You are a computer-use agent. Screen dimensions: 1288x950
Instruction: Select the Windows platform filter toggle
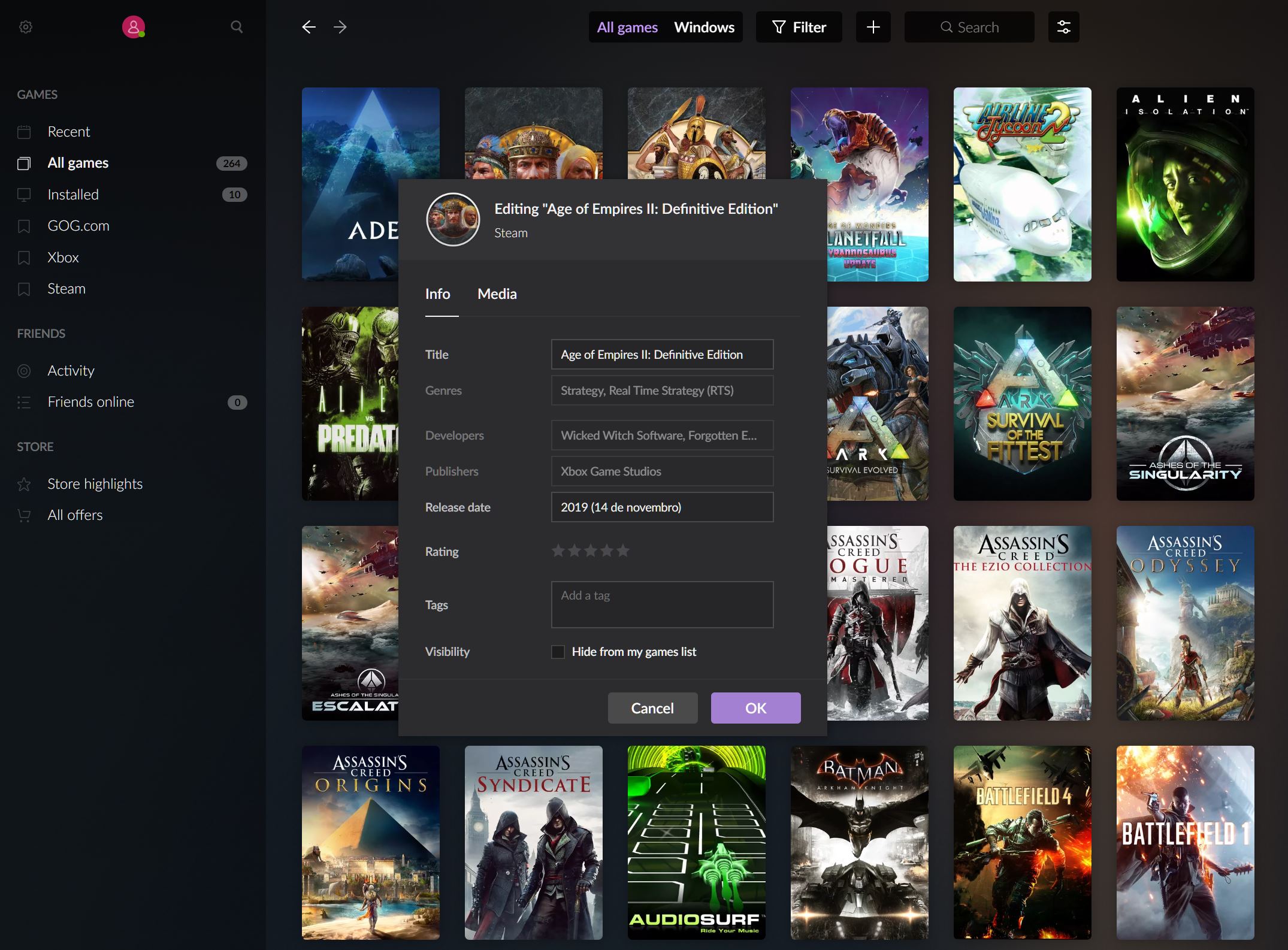(x=704, y=27)
